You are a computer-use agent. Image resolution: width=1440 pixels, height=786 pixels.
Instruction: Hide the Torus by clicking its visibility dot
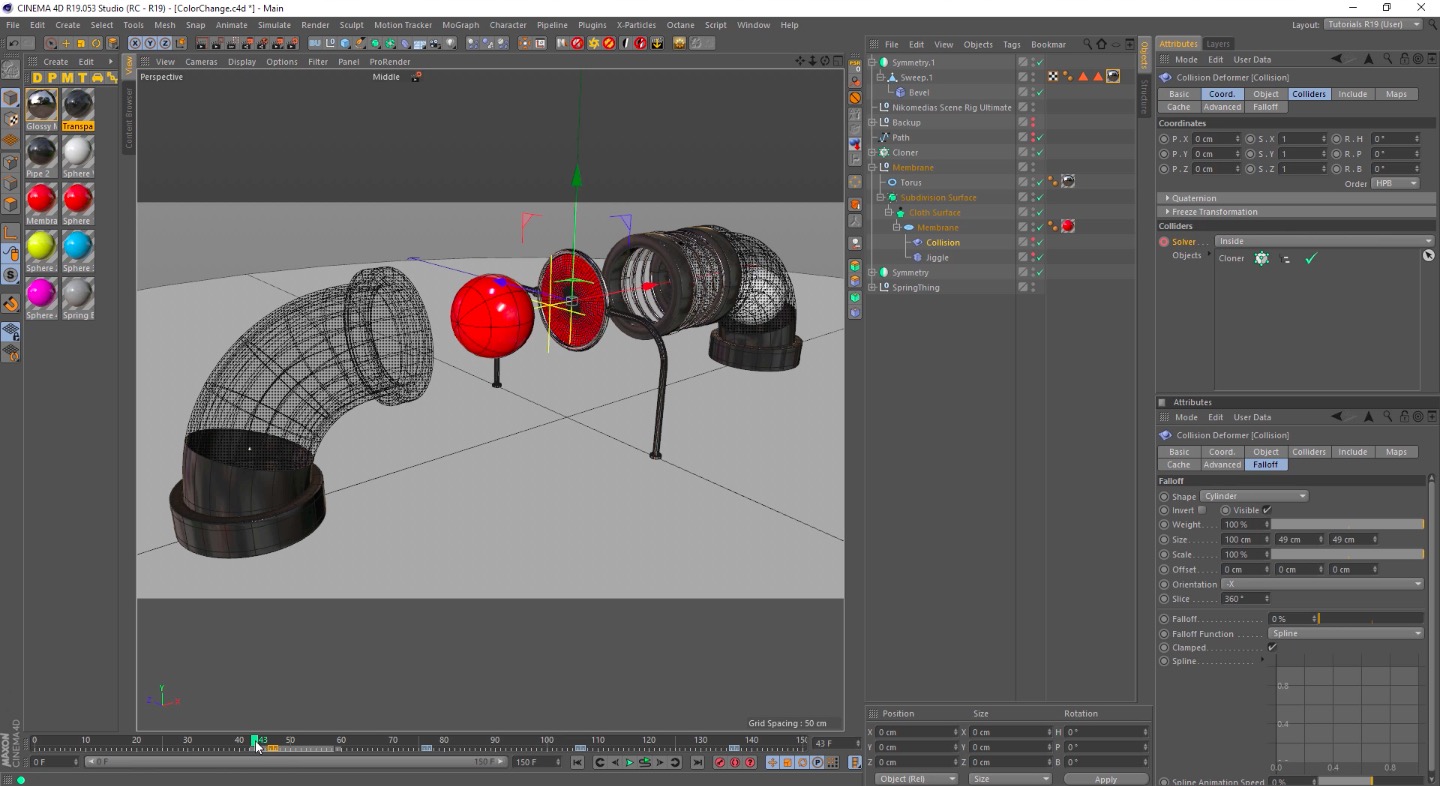pos(1032,178)
